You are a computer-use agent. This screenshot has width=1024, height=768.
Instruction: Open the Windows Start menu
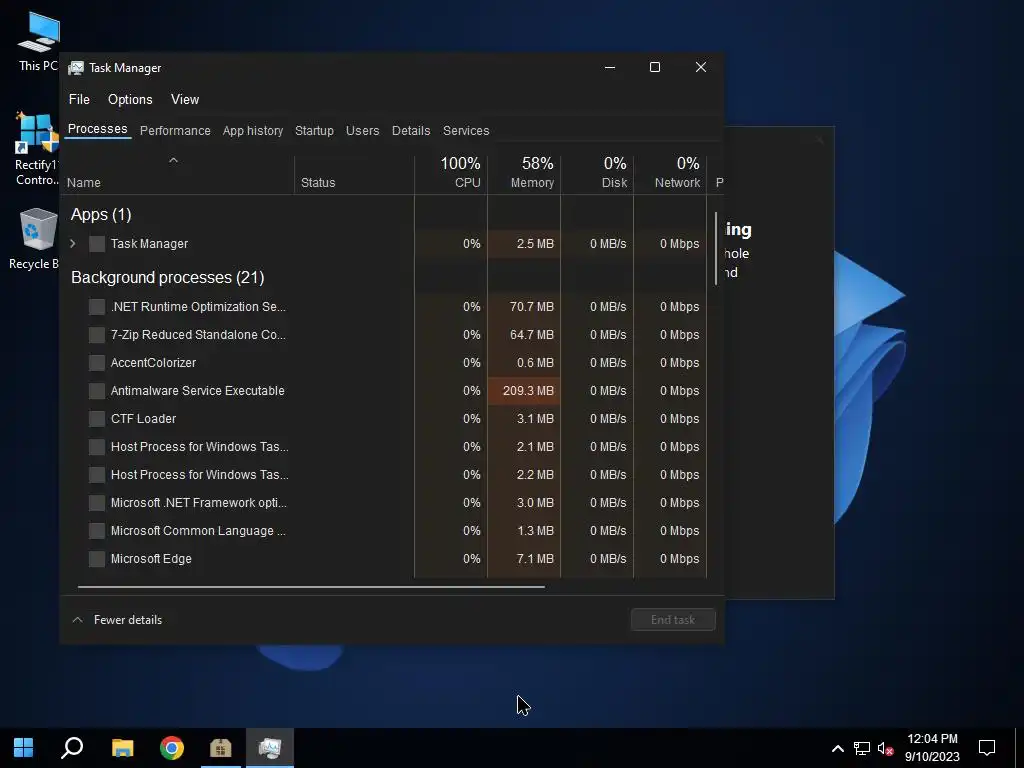(x=24, y=748)
